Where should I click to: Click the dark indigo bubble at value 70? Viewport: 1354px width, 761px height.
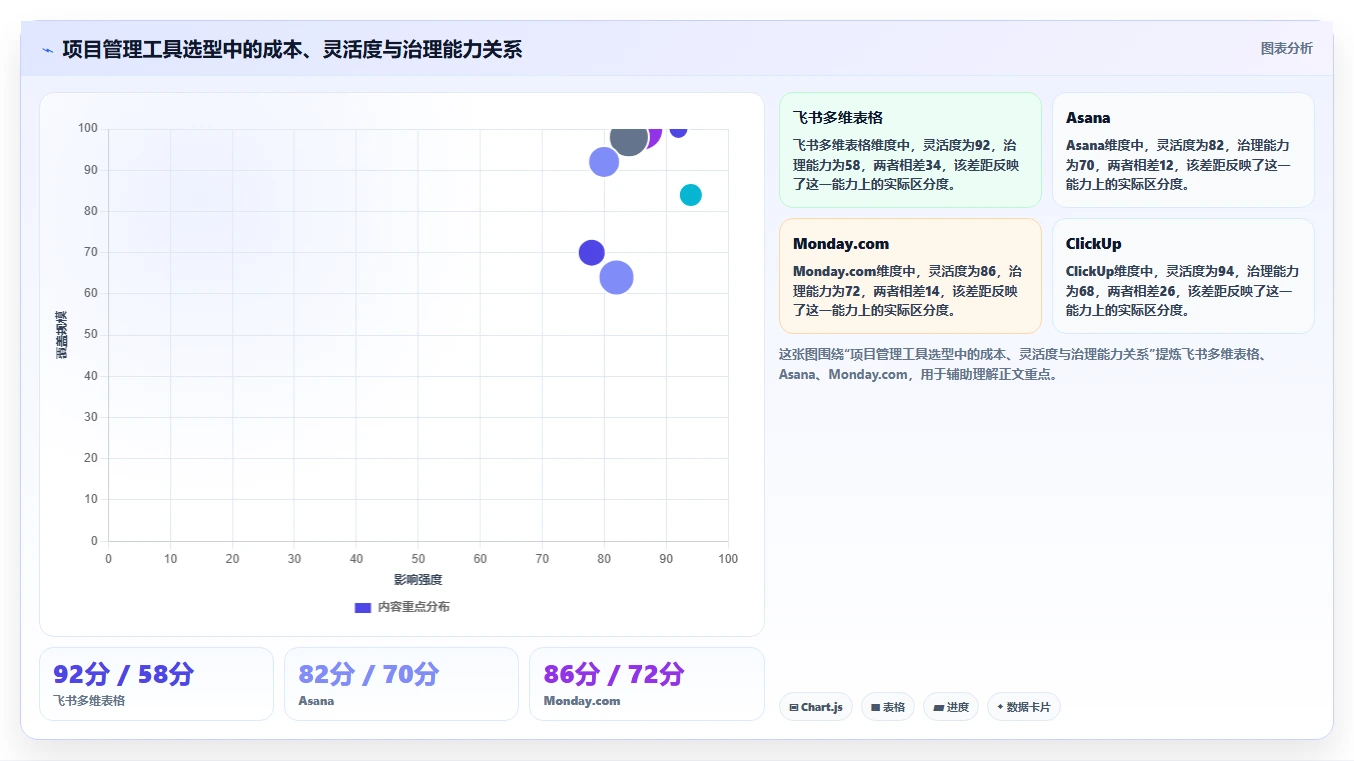[x=592, y=253]
